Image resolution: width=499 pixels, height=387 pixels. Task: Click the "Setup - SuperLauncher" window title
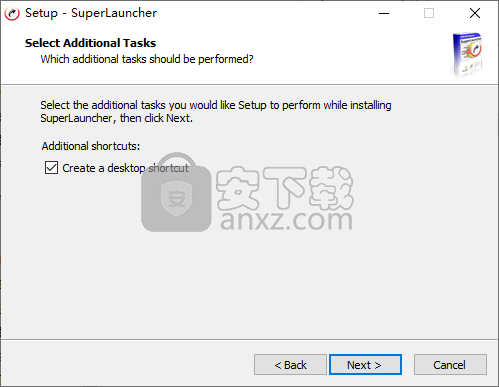click(91, 13)
